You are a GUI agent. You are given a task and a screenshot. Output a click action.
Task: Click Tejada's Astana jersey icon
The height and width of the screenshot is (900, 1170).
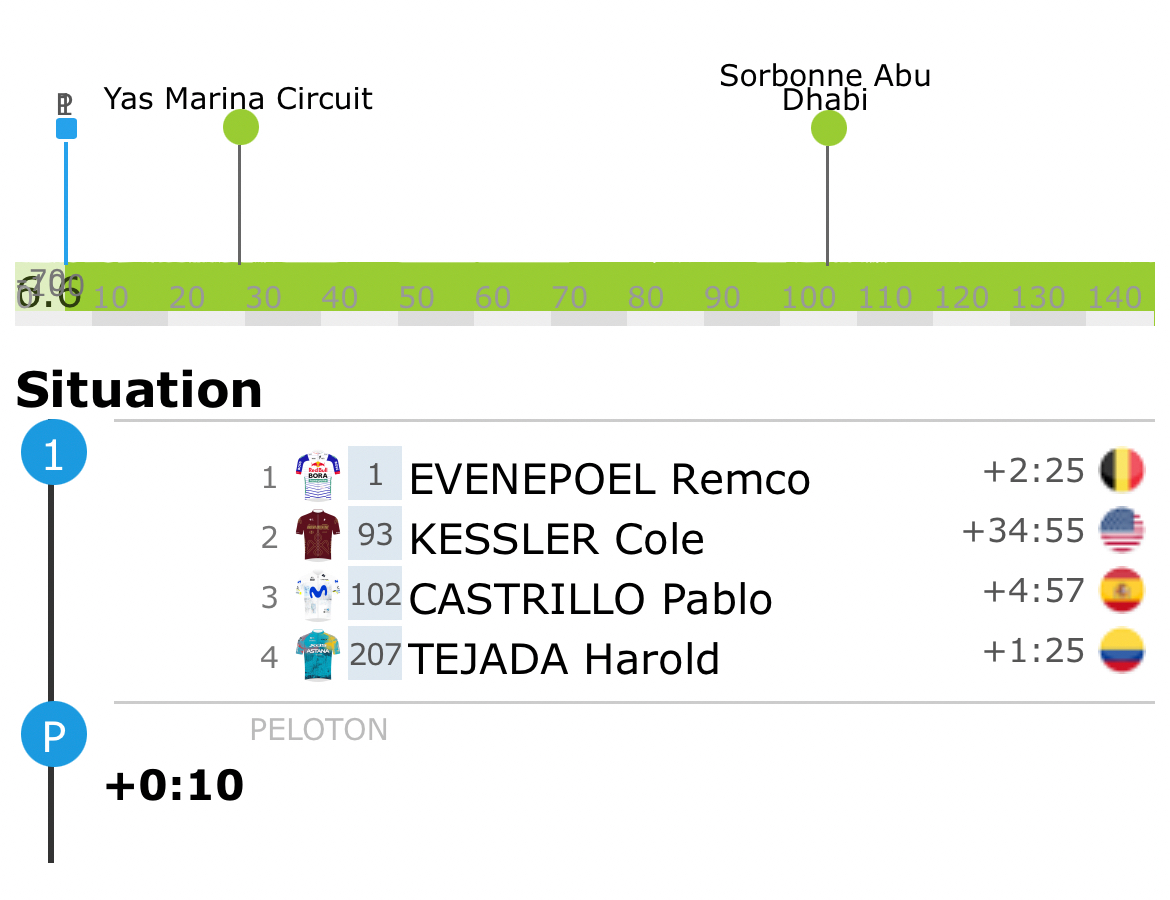tap(319, 657)
